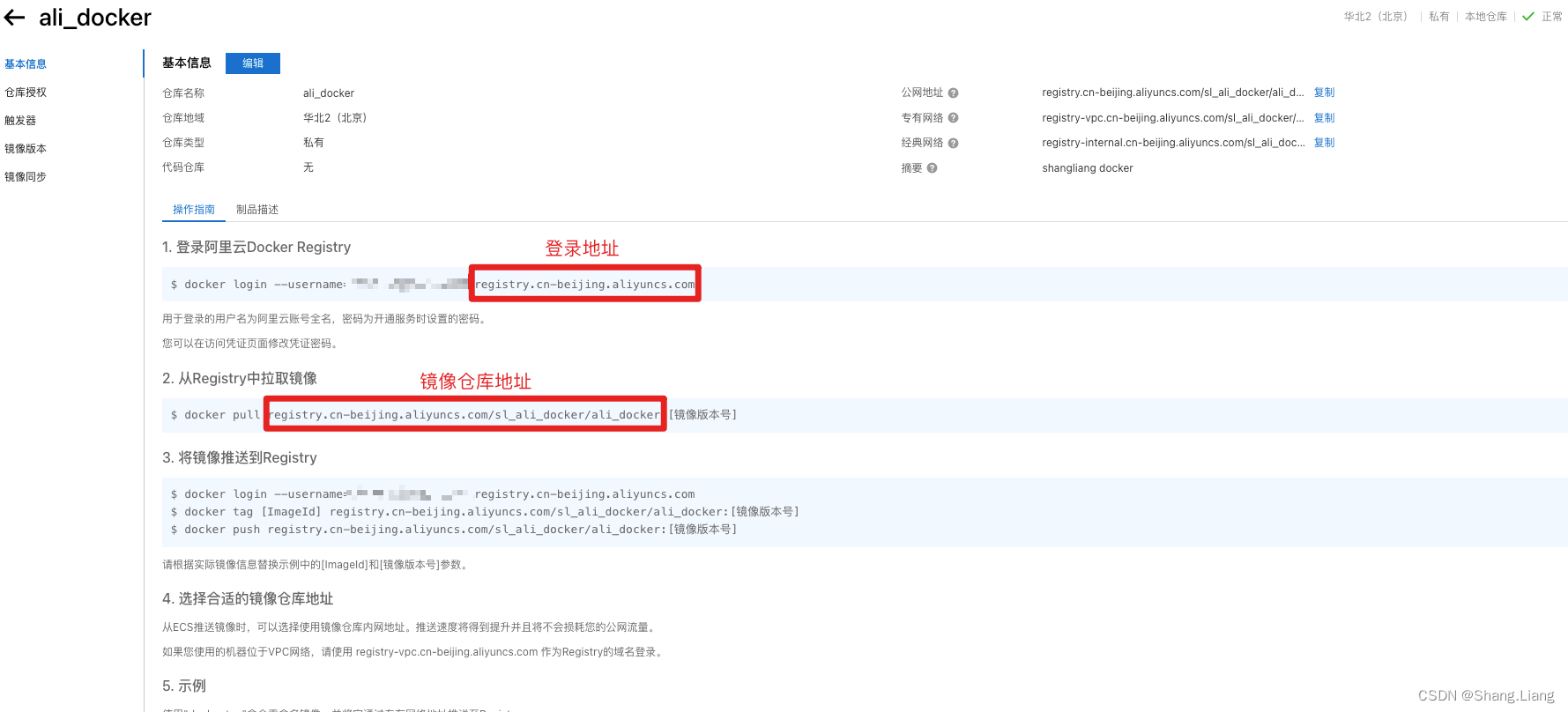This screenshot has width=1568, height=712.
Task: Click heading 5. 示例
Action: coord(184,686)
